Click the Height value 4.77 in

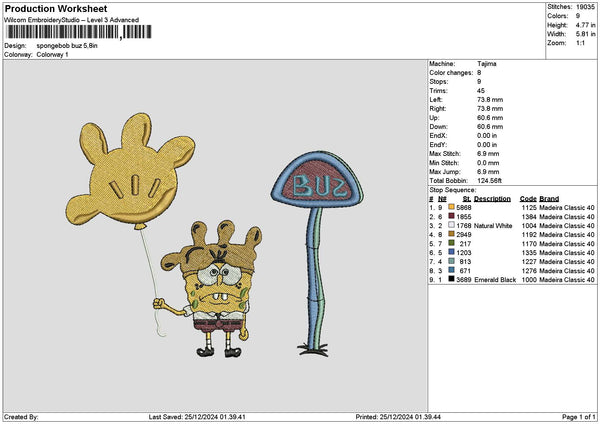[x=585, y=25]
